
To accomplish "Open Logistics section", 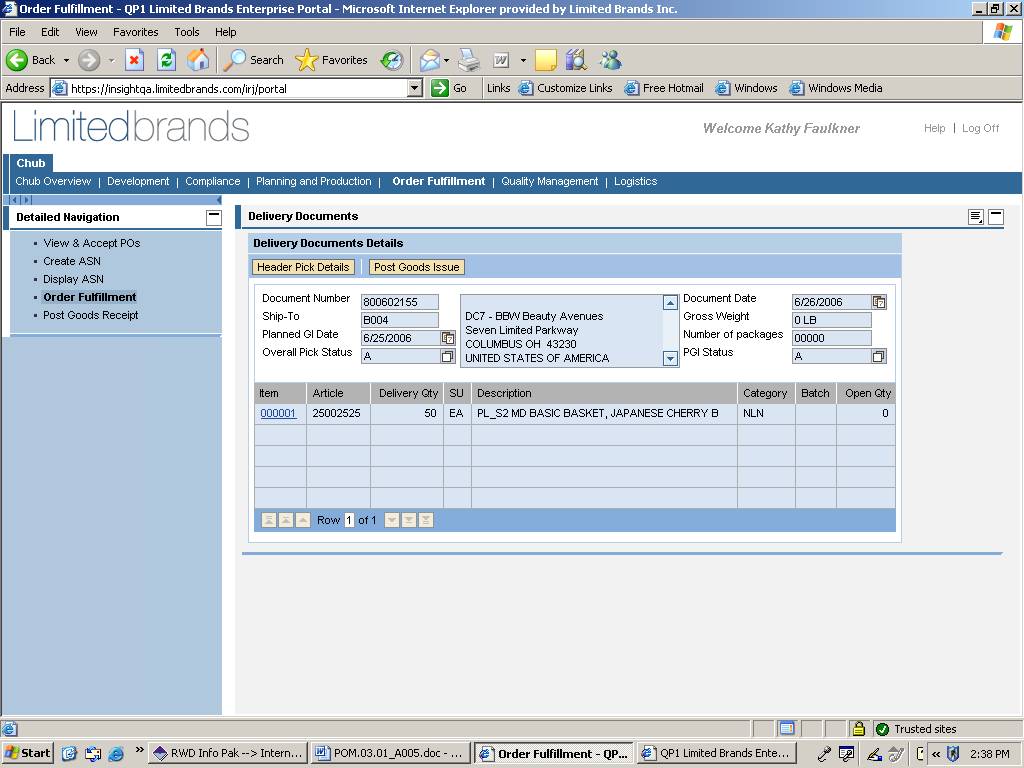I will coord(635,182).
